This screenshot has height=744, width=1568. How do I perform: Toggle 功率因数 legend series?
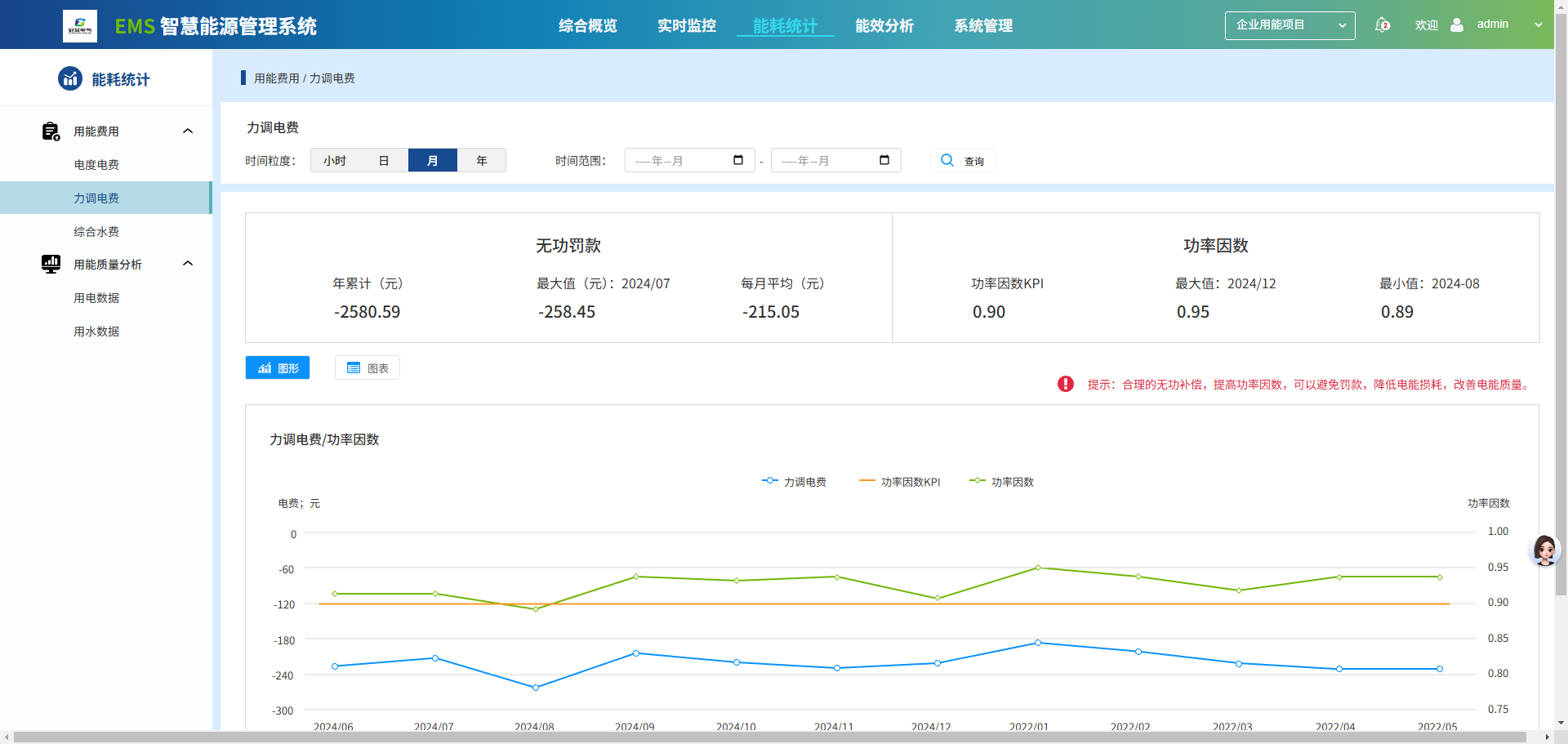point(1001,482)
